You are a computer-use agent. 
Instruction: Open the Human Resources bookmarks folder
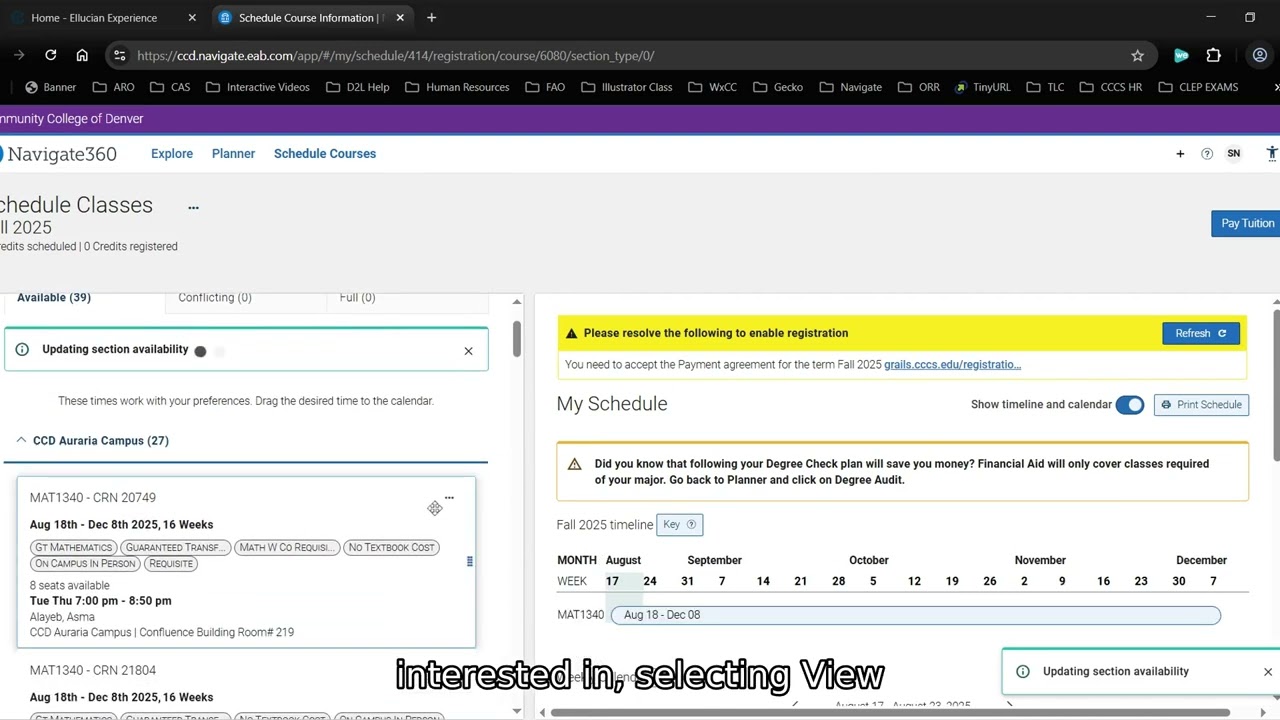457,87
